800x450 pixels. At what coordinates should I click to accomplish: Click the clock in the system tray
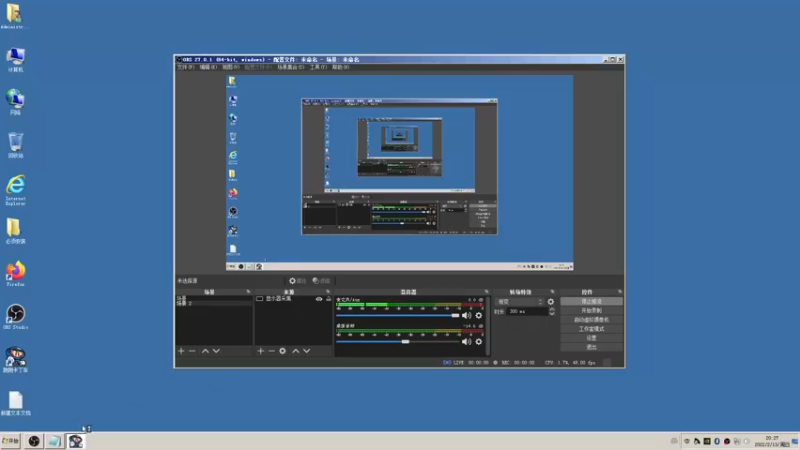(772, 441)
